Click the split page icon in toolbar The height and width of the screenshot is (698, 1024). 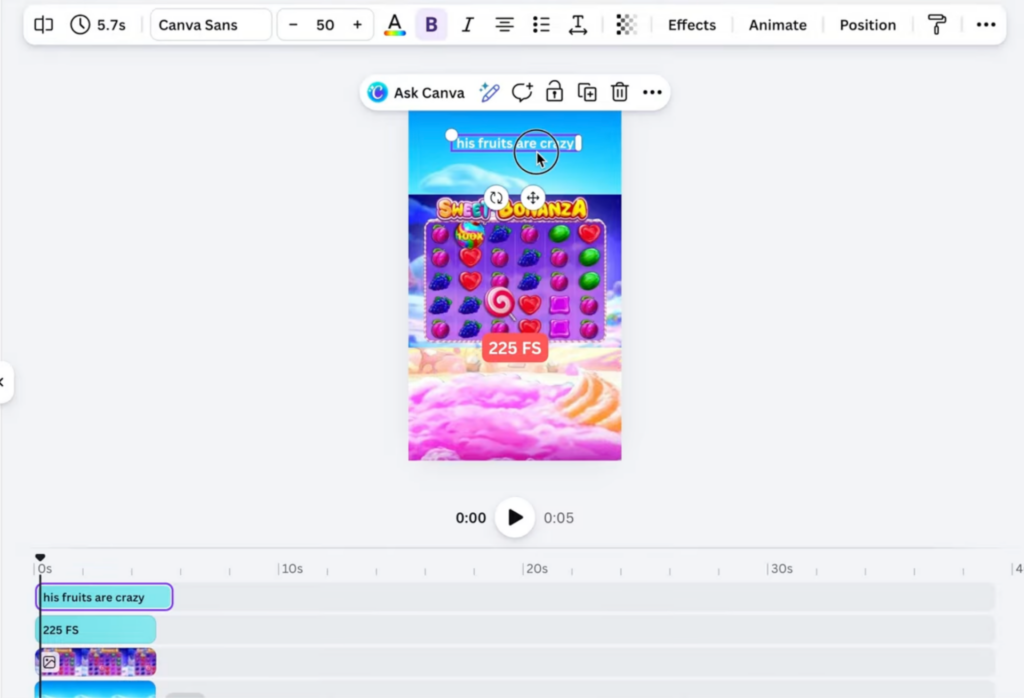(x=44, y=25)
